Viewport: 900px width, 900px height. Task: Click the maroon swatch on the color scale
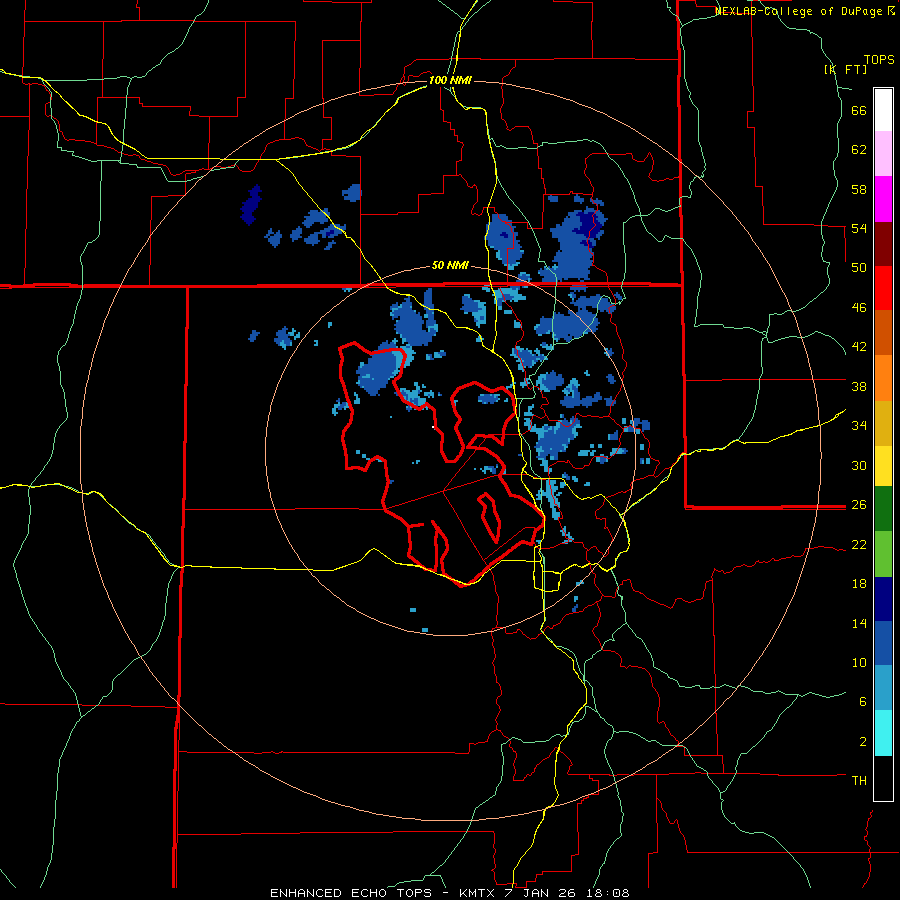[883, 245]
